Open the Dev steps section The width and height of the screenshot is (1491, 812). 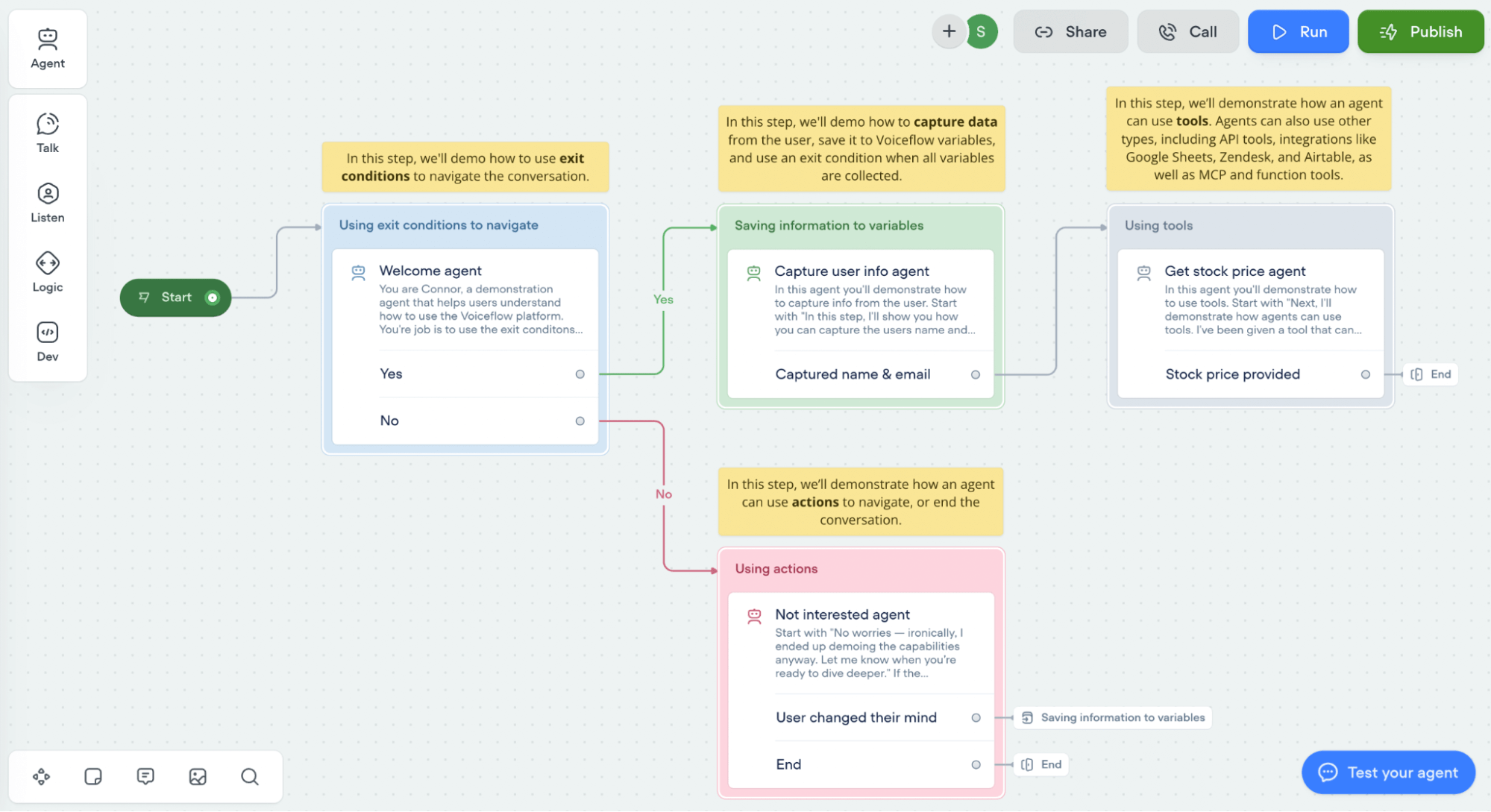47,342
